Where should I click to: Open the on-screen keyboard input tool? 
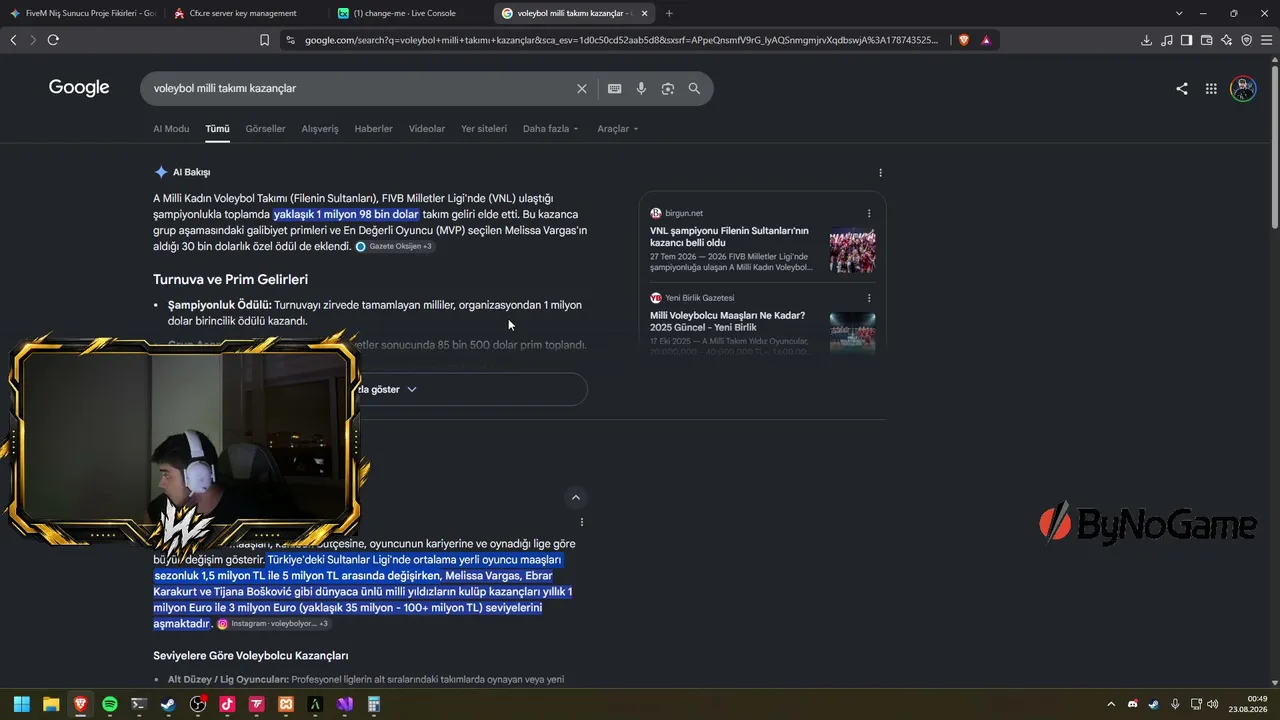614,88
